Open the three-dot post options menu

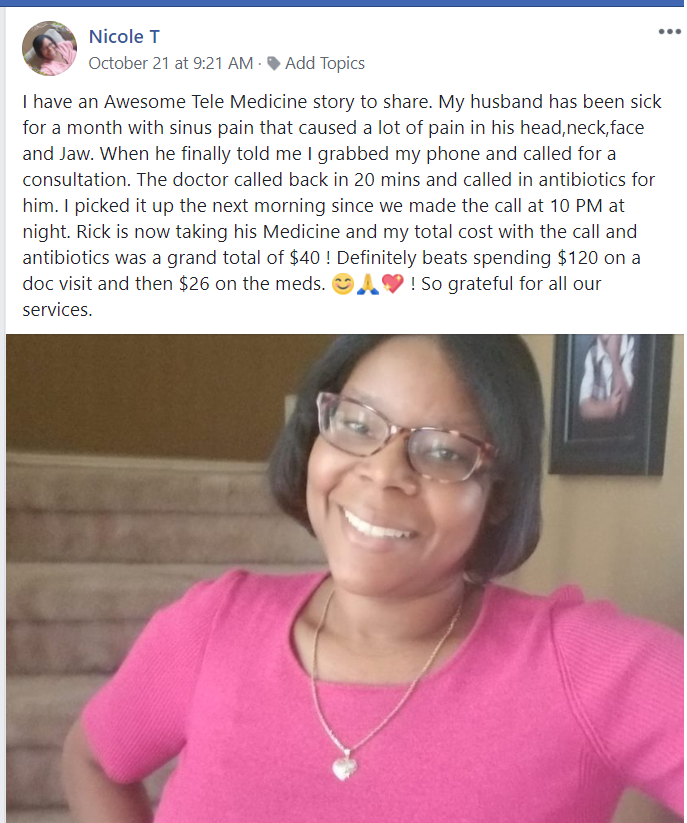tap(669, 32)
